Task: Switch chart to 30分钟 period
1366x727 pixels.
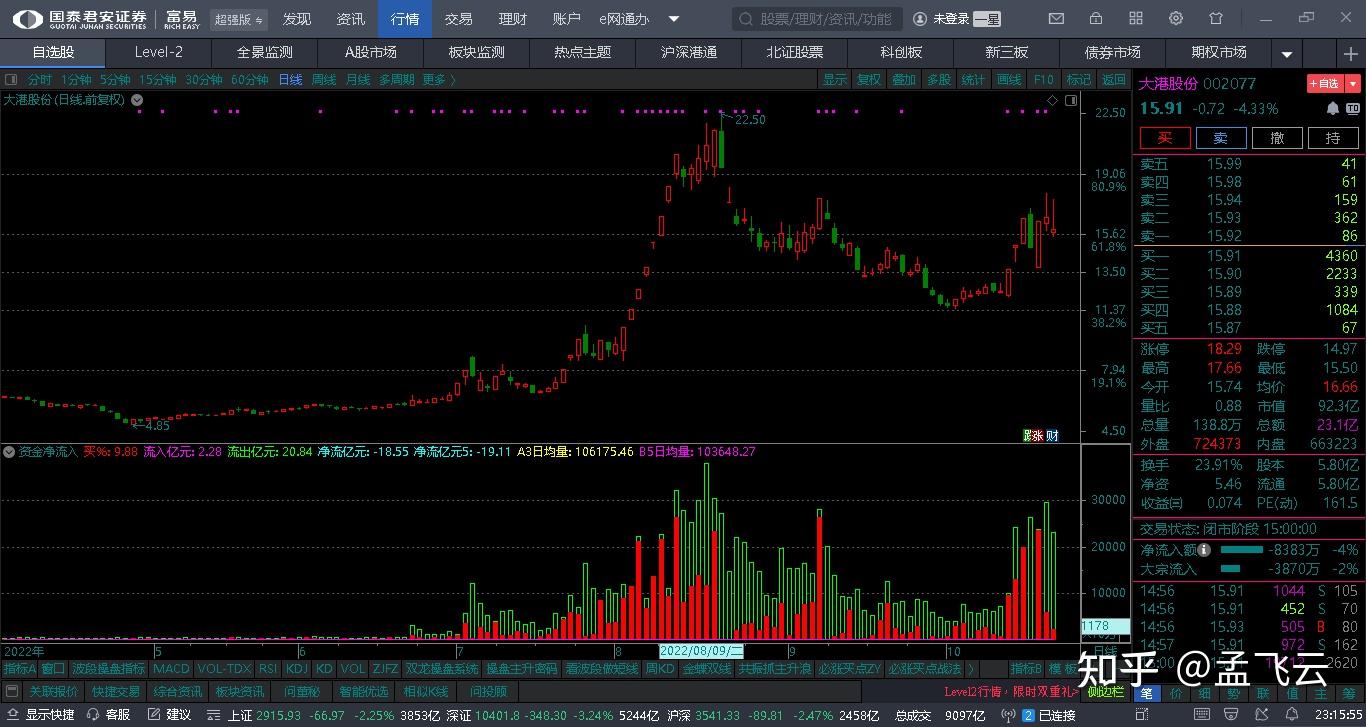Action: click(203, 80)
